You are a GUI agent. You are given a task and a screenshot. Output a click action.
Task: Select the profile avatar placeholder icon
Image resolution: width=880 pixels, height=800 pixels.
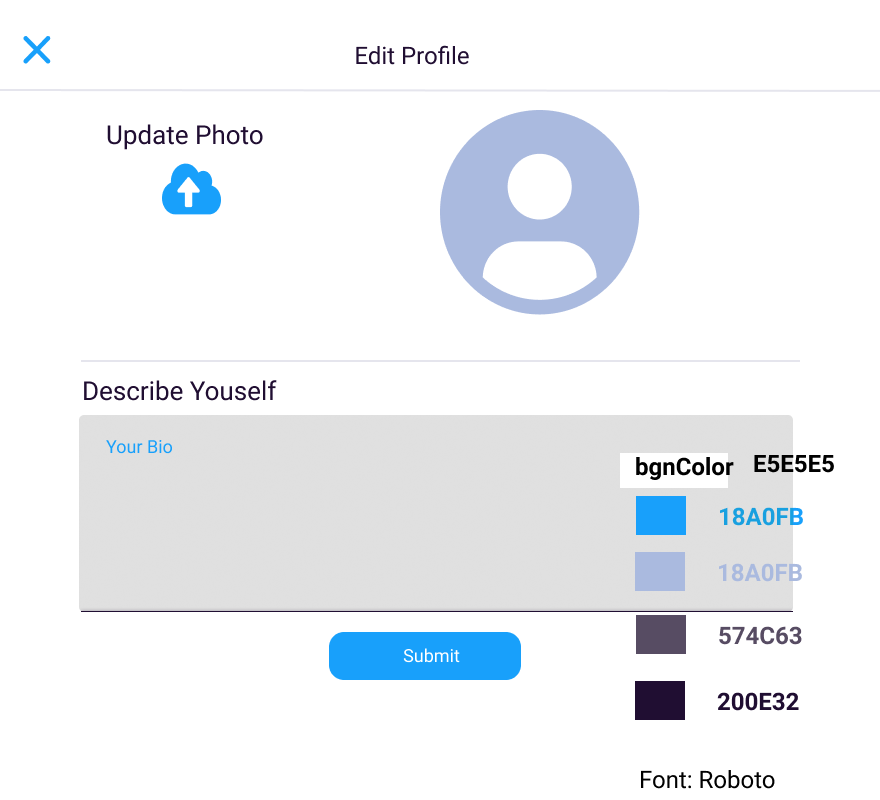pos(540,212)
